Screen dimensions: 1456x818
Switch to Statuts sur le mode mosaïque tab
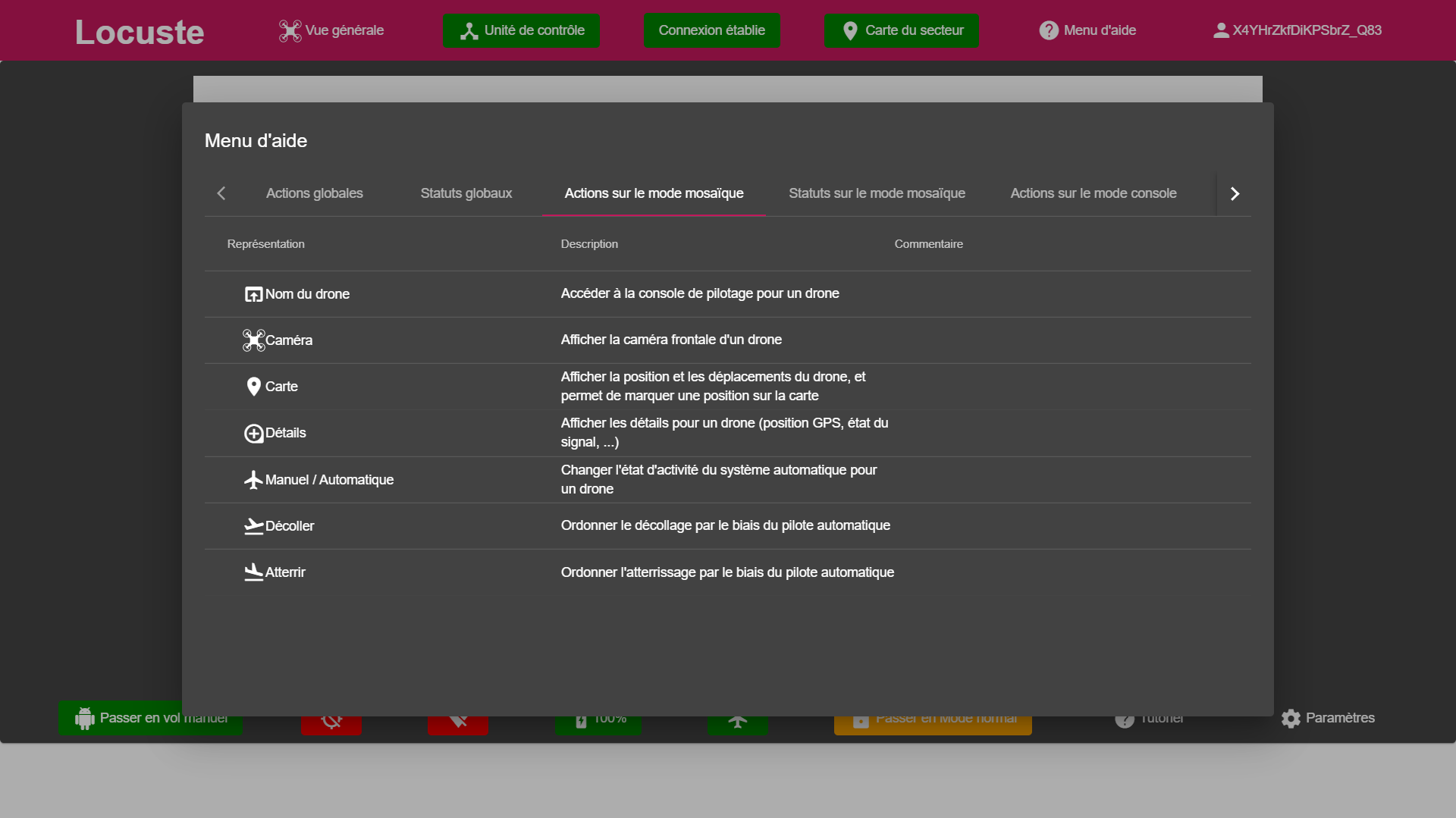[877, 193]
